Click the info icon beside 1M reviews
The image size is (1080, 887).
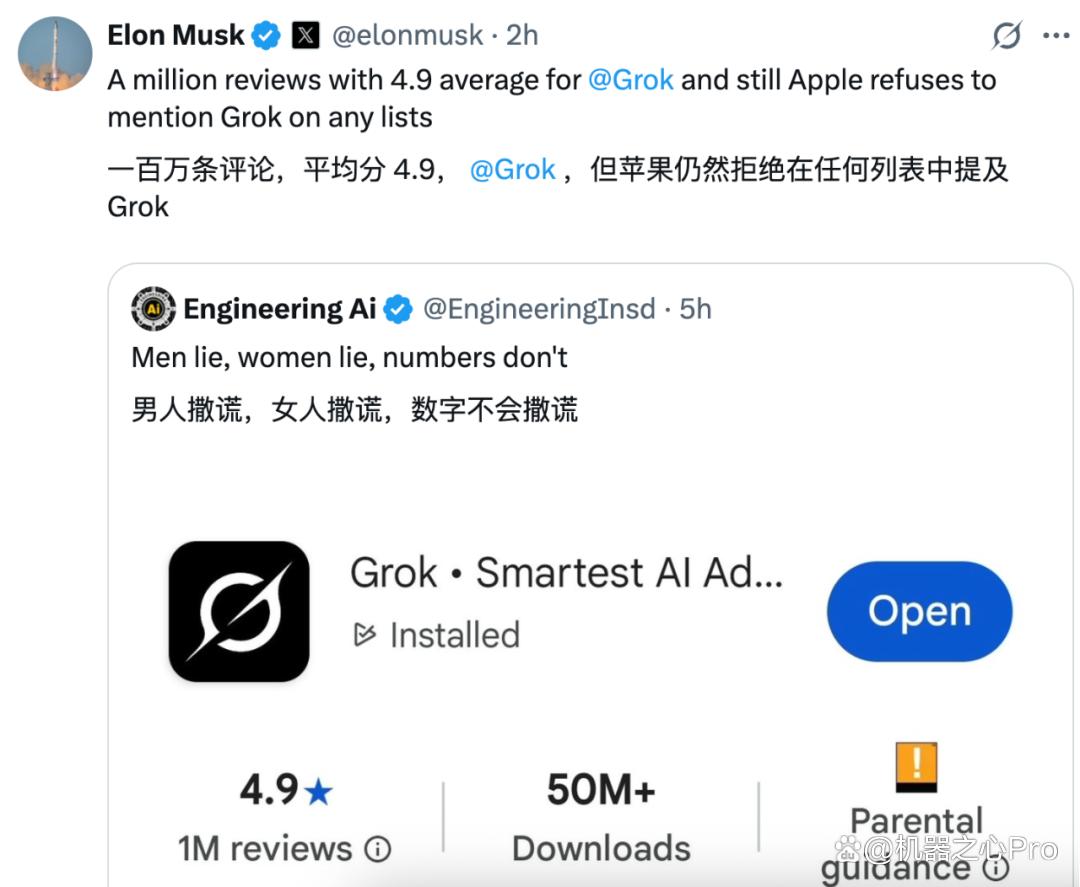point(377,849)
